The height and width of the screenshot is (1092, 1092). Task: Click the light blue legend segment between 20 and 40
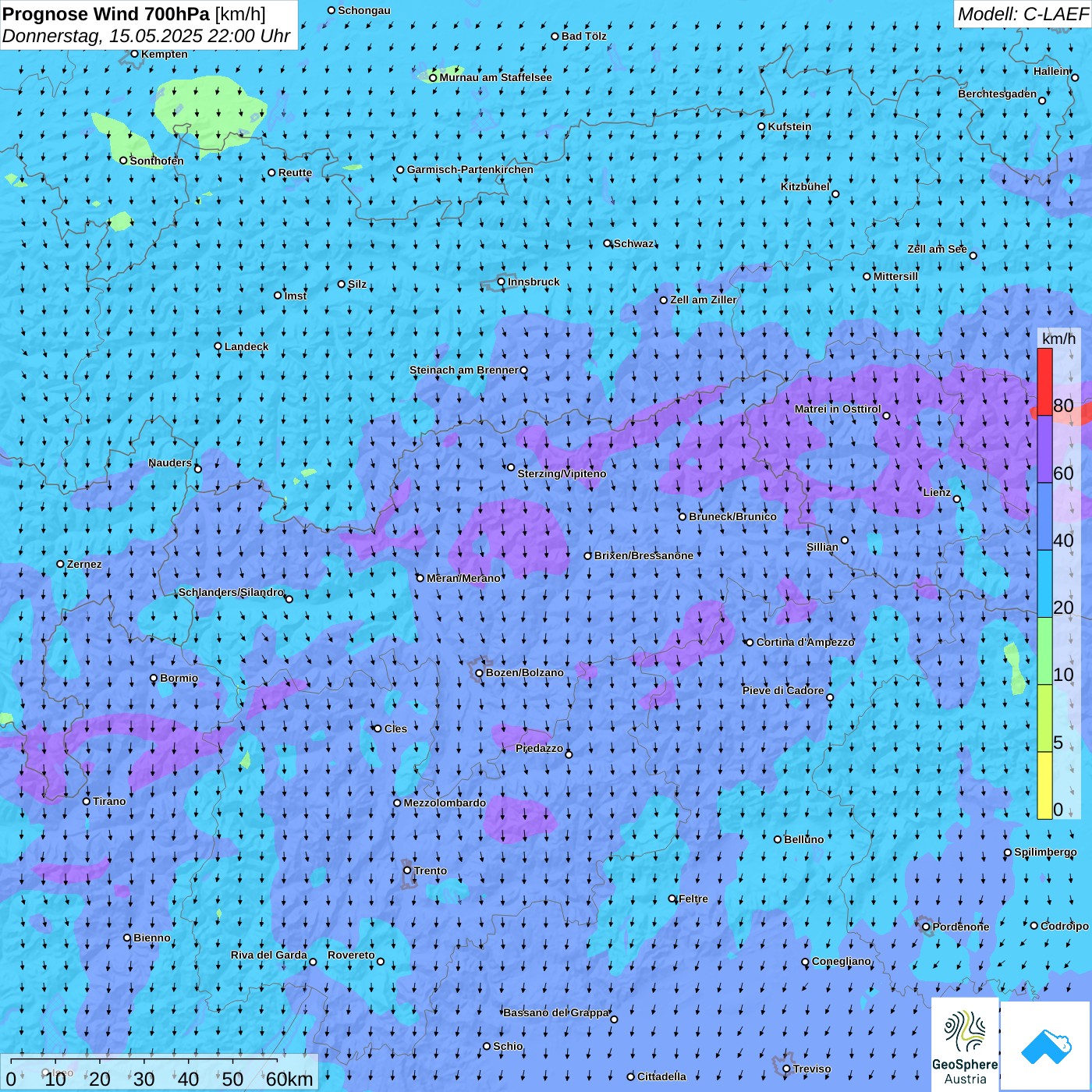click(1044, 584)
